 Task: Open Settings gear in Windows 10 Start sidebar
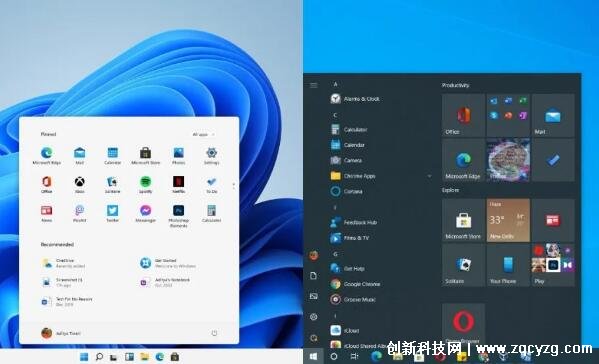(x=313, y=317)
